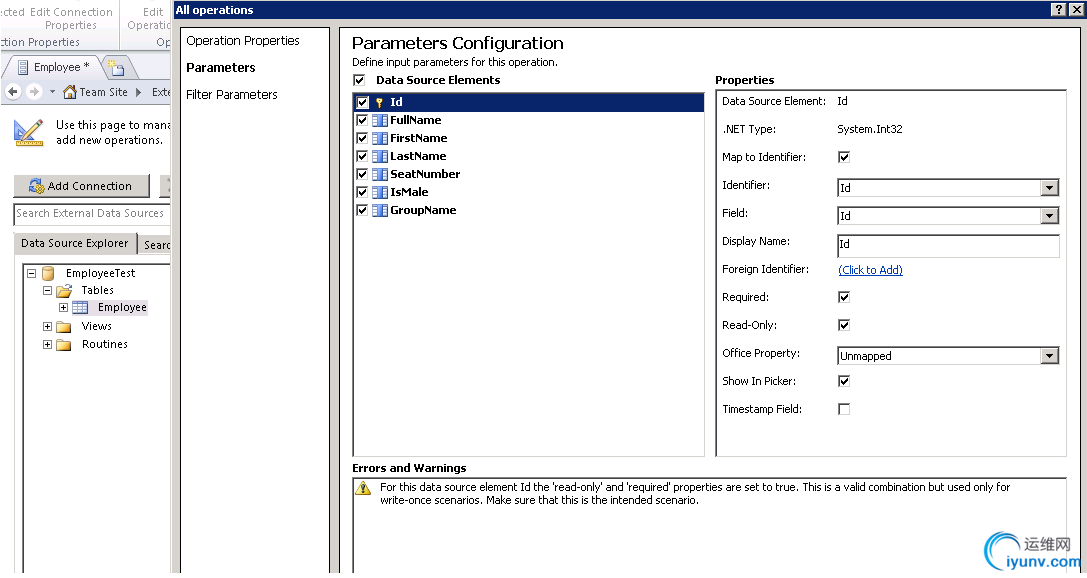Click the key icon next to Id
The height and width of the screenshot is (578, 1087).
click(379, 102)
